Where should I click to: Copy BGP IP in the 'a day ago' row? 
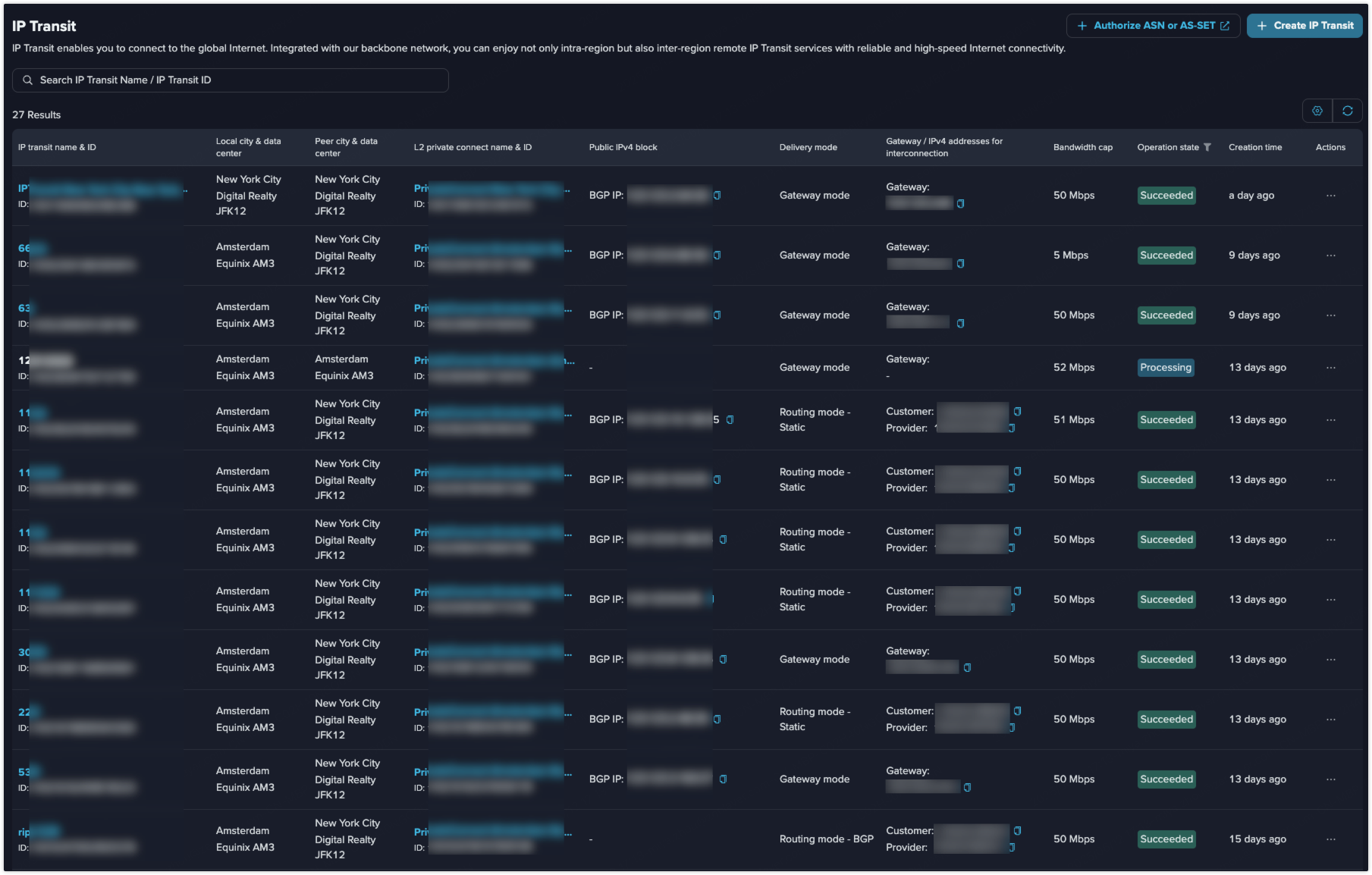(717, 196)
